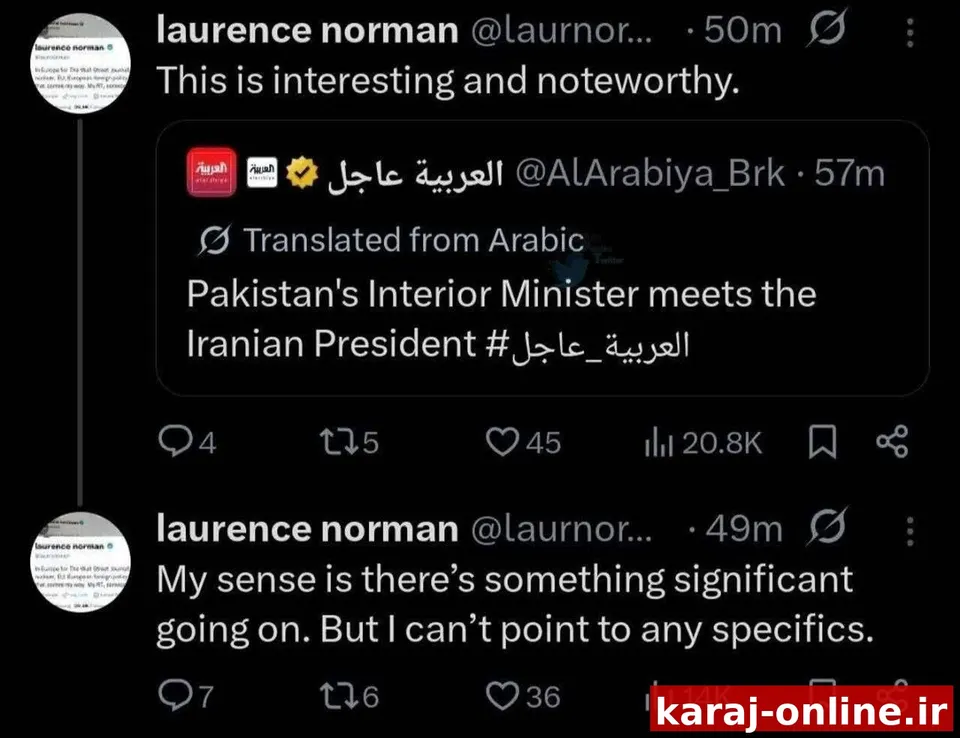Open laurence norman avatar in second tweet
The image size is (960, 738).
[80, 562]
